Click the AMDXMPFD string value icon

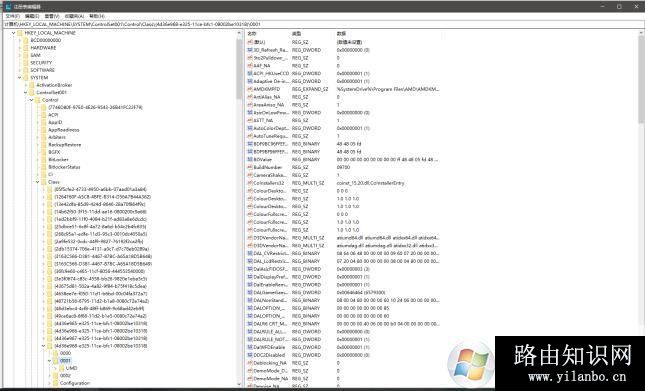click(x=250, y=89)
